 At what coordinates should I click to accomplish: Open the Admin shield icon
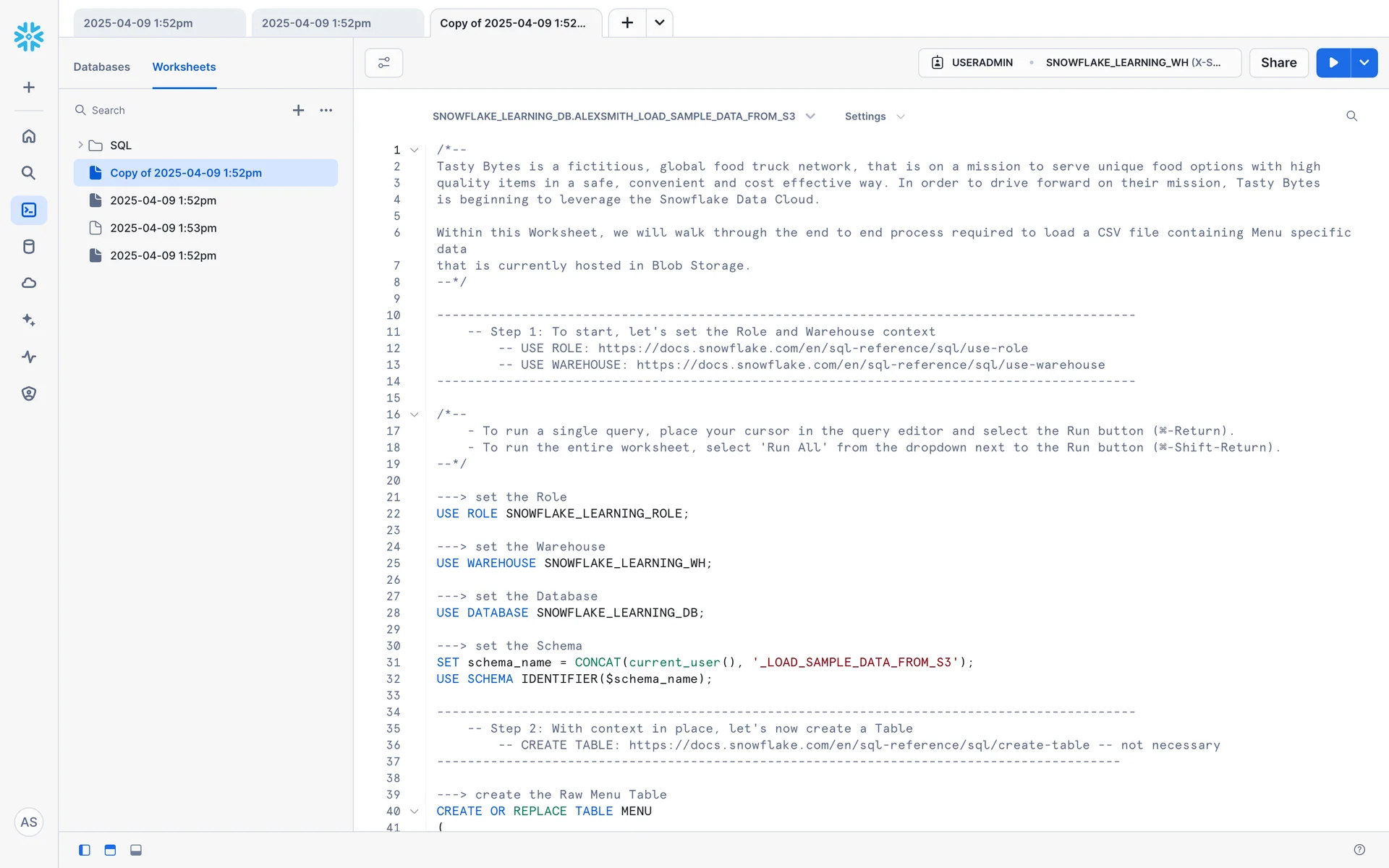(29, 393)
